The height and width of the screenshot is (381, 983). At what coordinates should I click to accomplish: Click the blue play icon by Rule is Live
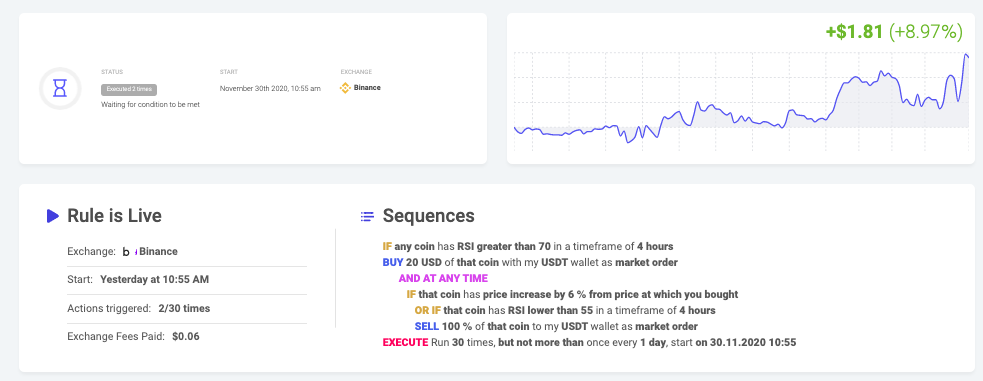pos(53,216)
